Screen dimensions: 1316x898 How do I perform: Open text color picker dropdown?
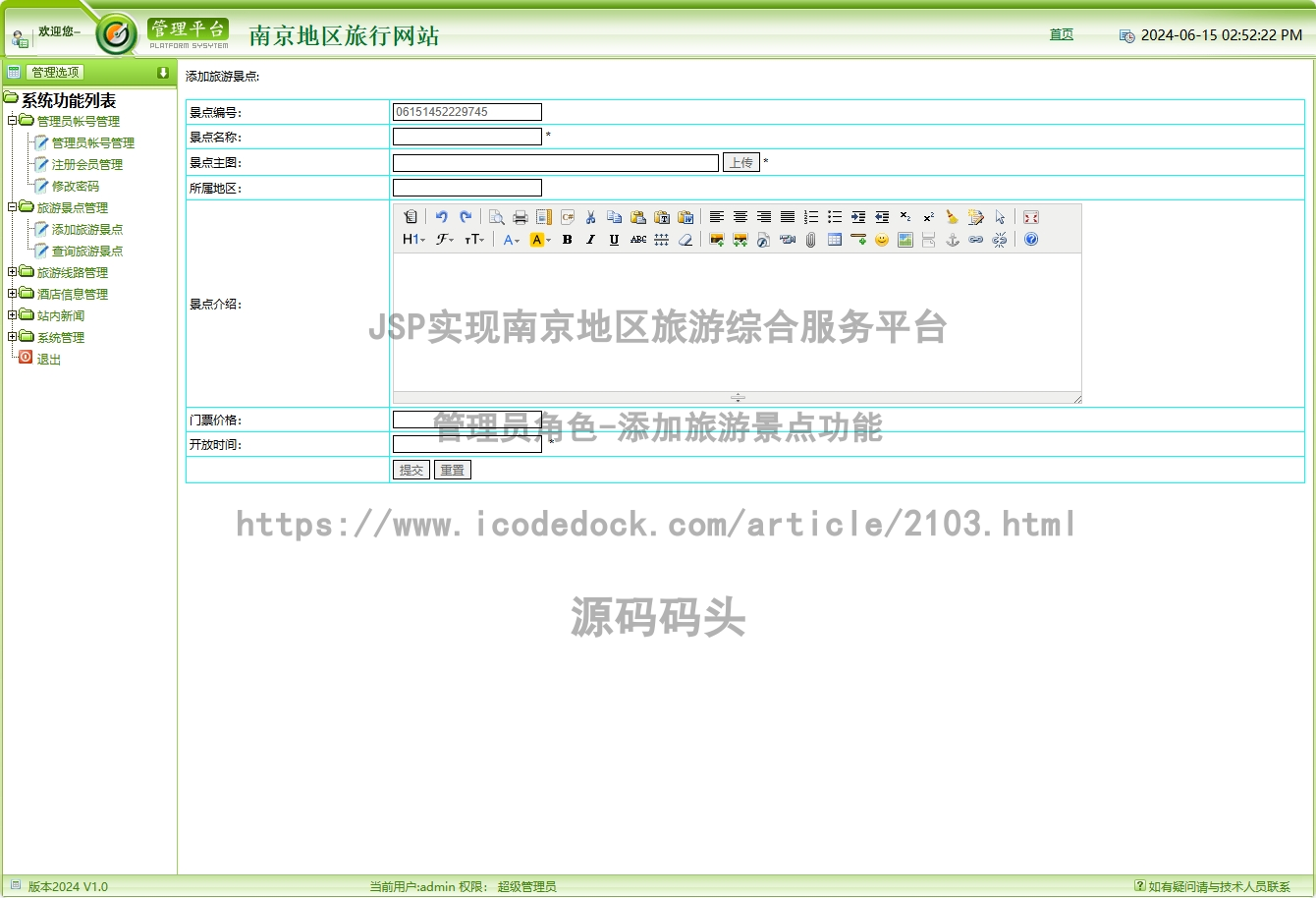coord(512,240)
